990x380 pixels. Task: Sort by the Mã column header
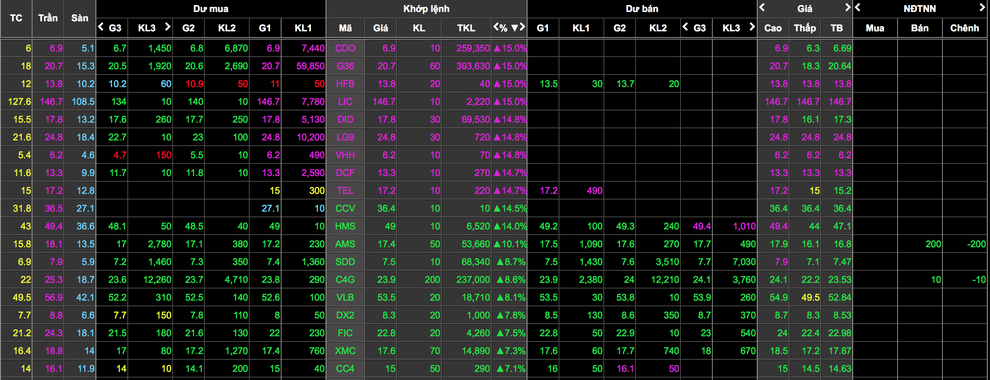point(345,28)
